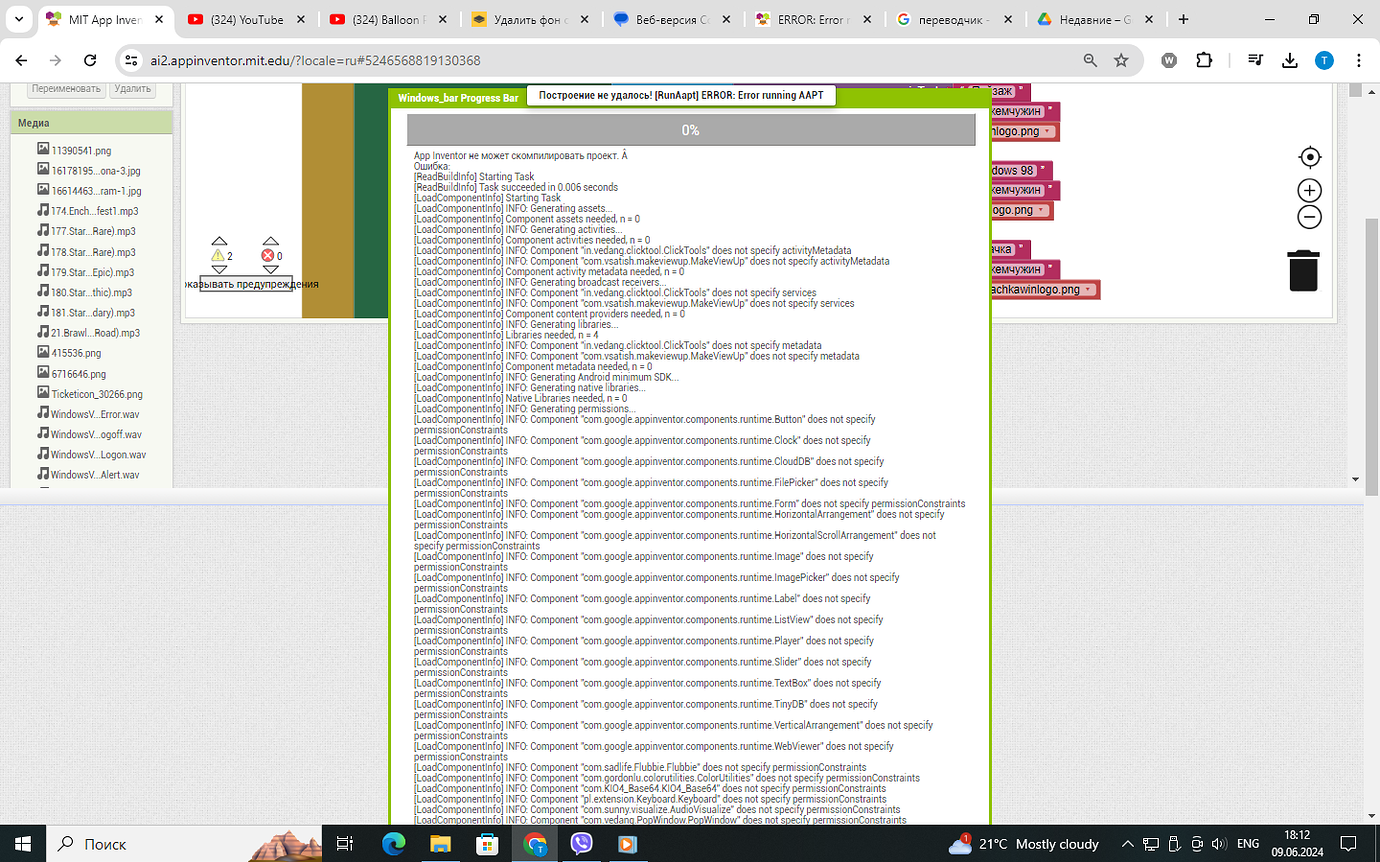This screenshot has width=1380, height=862.
Task: Switch to the переводчик Google tab
Action: tap(944, 17)
